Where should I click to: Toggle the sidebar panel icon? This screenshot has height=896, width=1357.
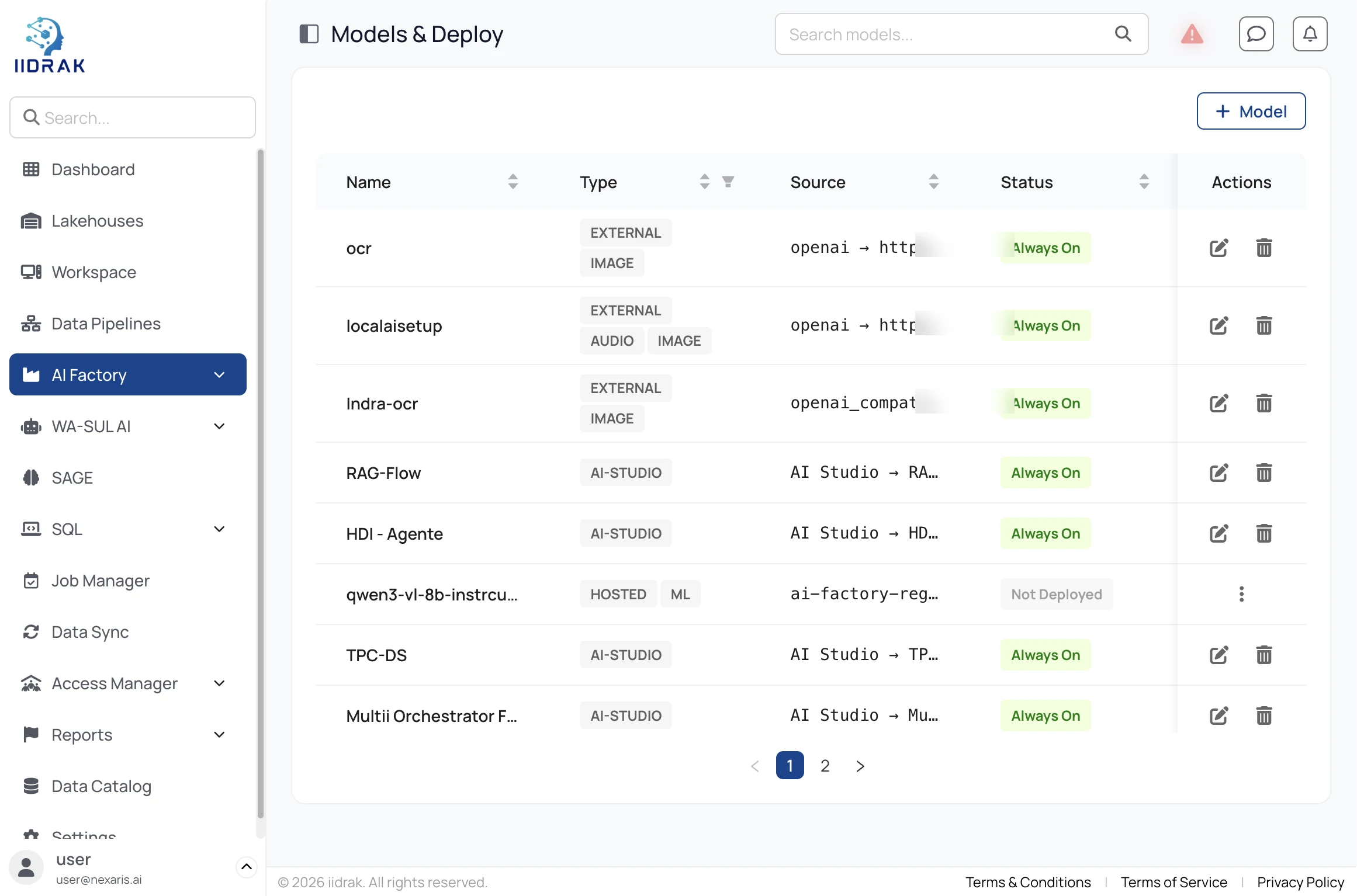point(309,34)
